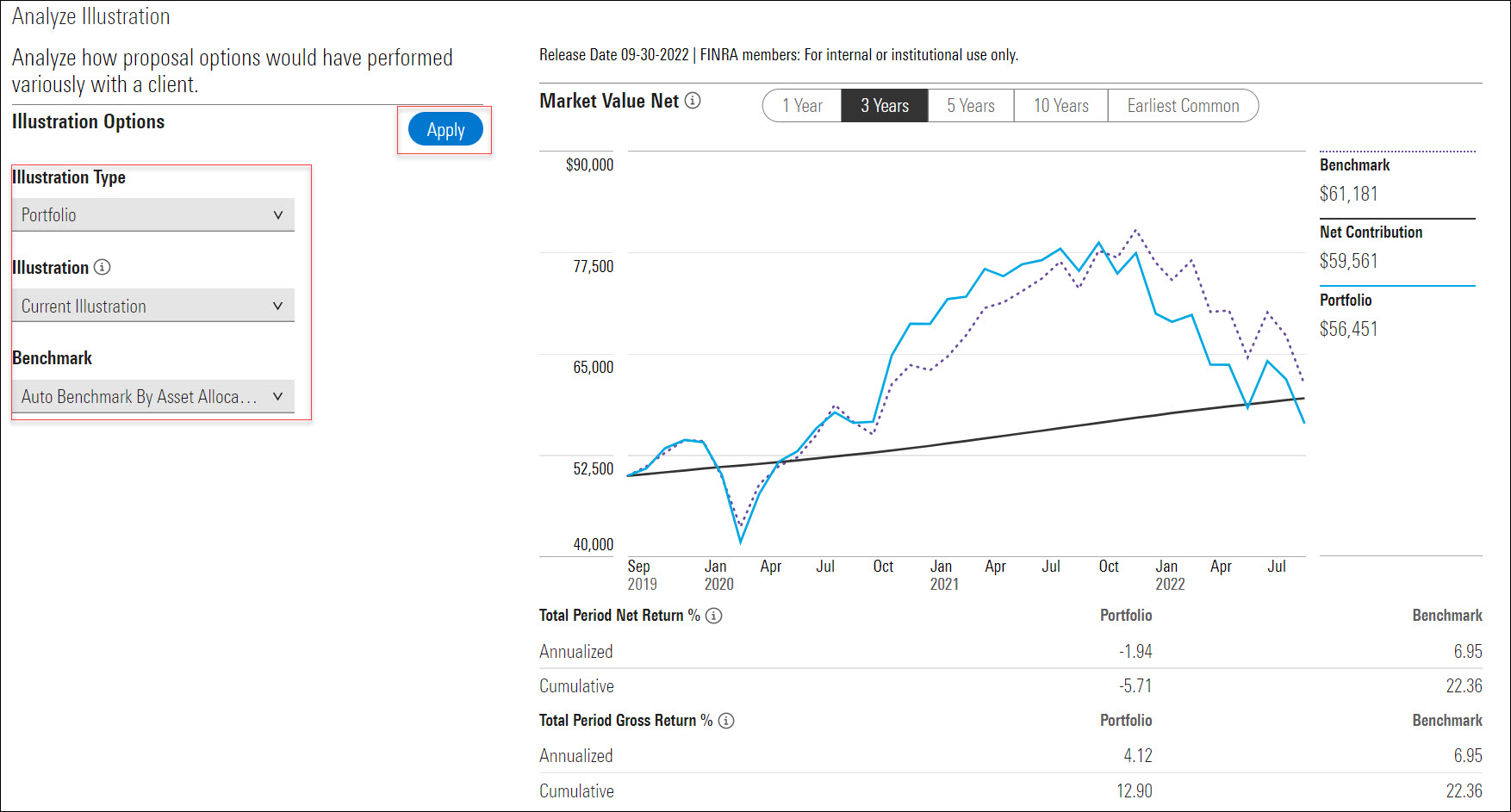Choose the Earliest Common period
1511x812 pixels.
(1183, 106)
